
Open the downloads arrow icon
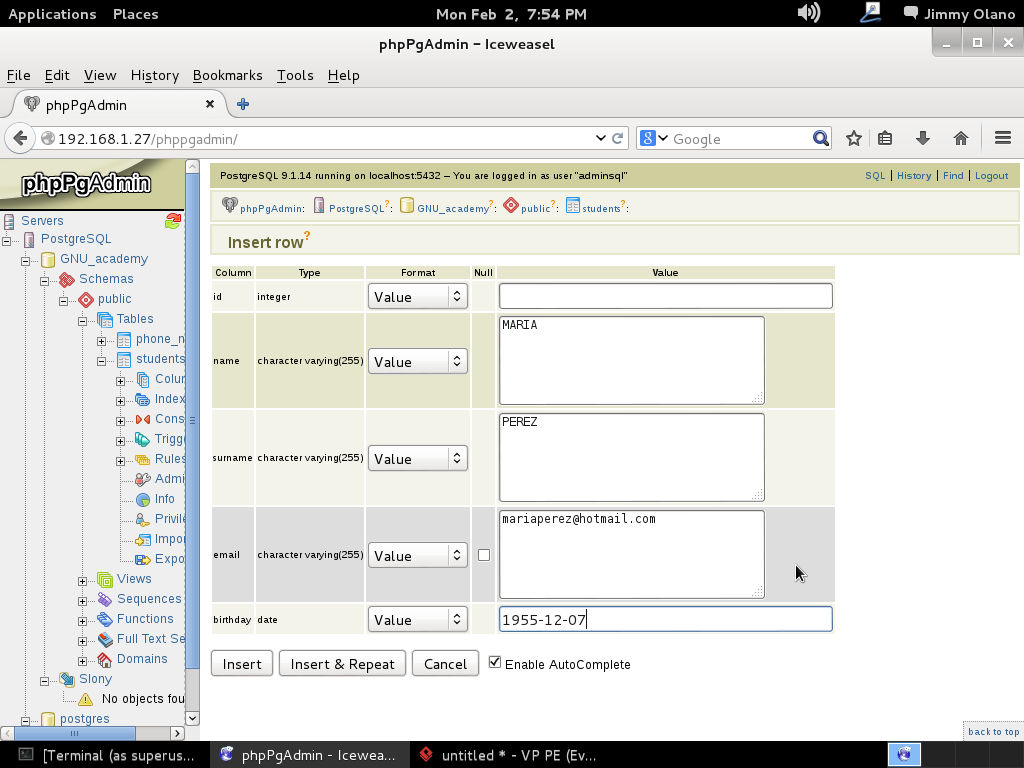tap(922, 139)
